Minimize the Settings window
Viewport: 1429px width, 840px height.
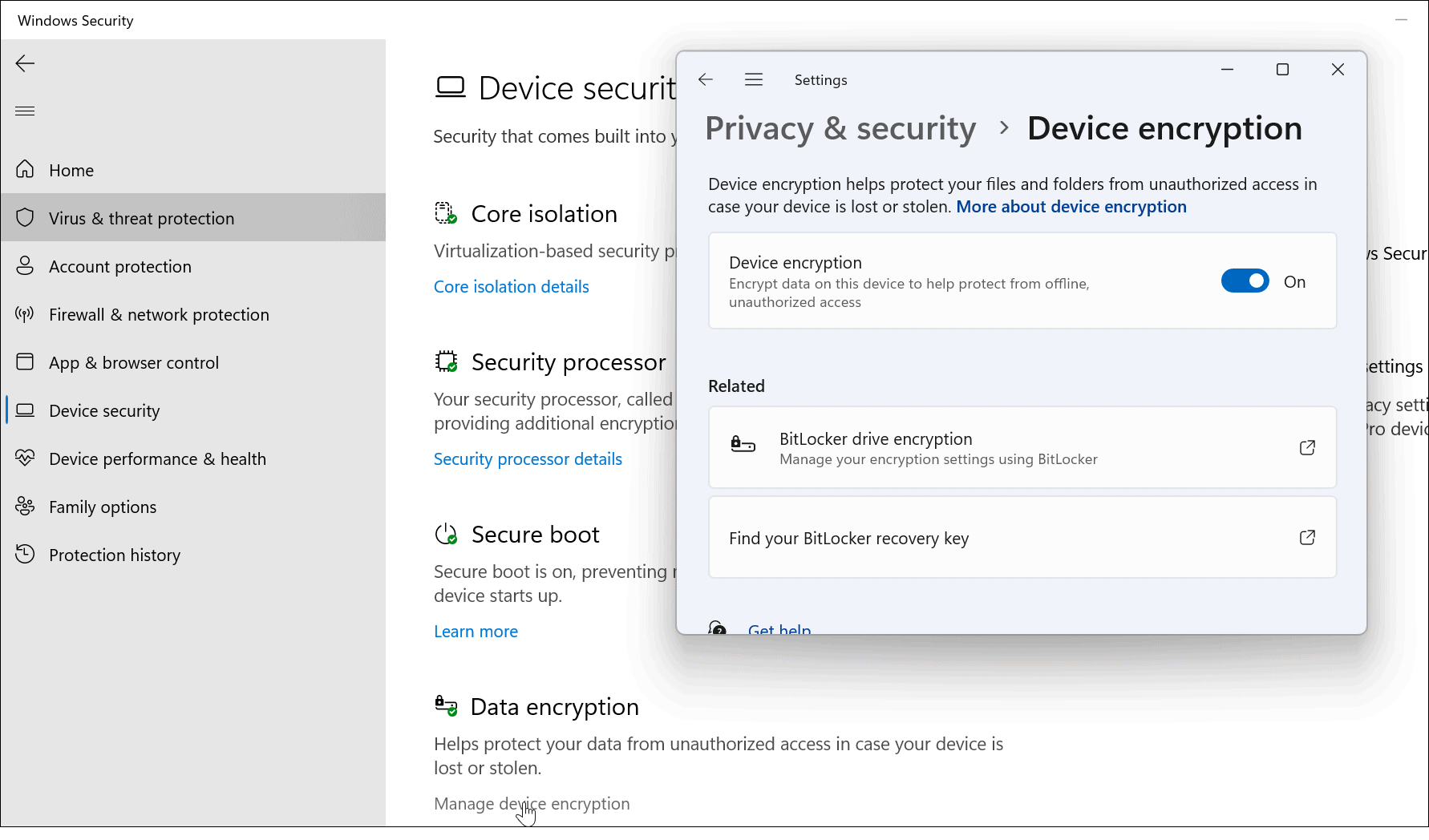[1227, 70]
